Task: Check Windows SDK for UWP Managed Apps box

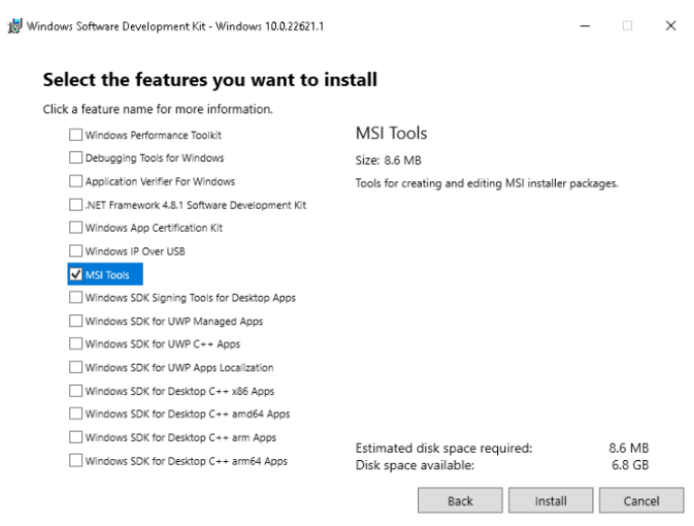Action: pos(76,321)
